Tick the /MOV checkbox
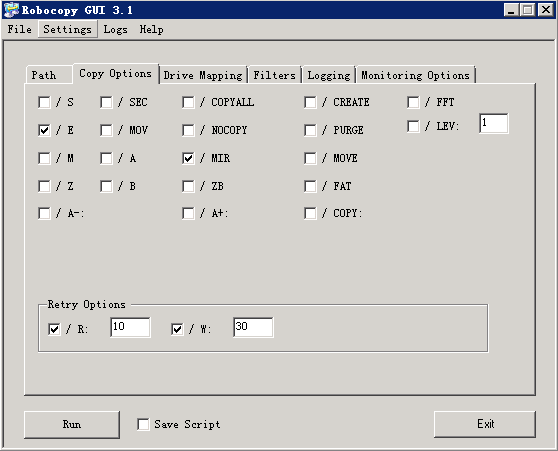 coord(106,130)
